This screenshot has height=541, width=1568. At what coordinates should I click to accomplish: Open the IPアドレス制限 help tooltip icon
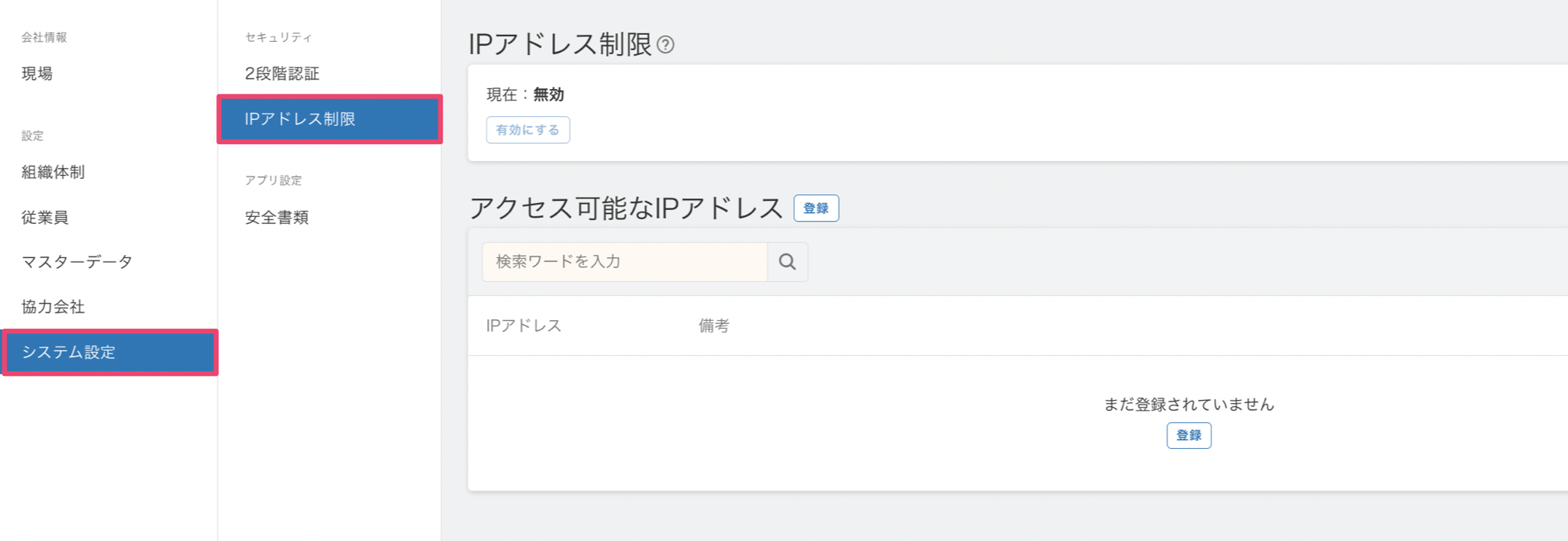point(665,45)
